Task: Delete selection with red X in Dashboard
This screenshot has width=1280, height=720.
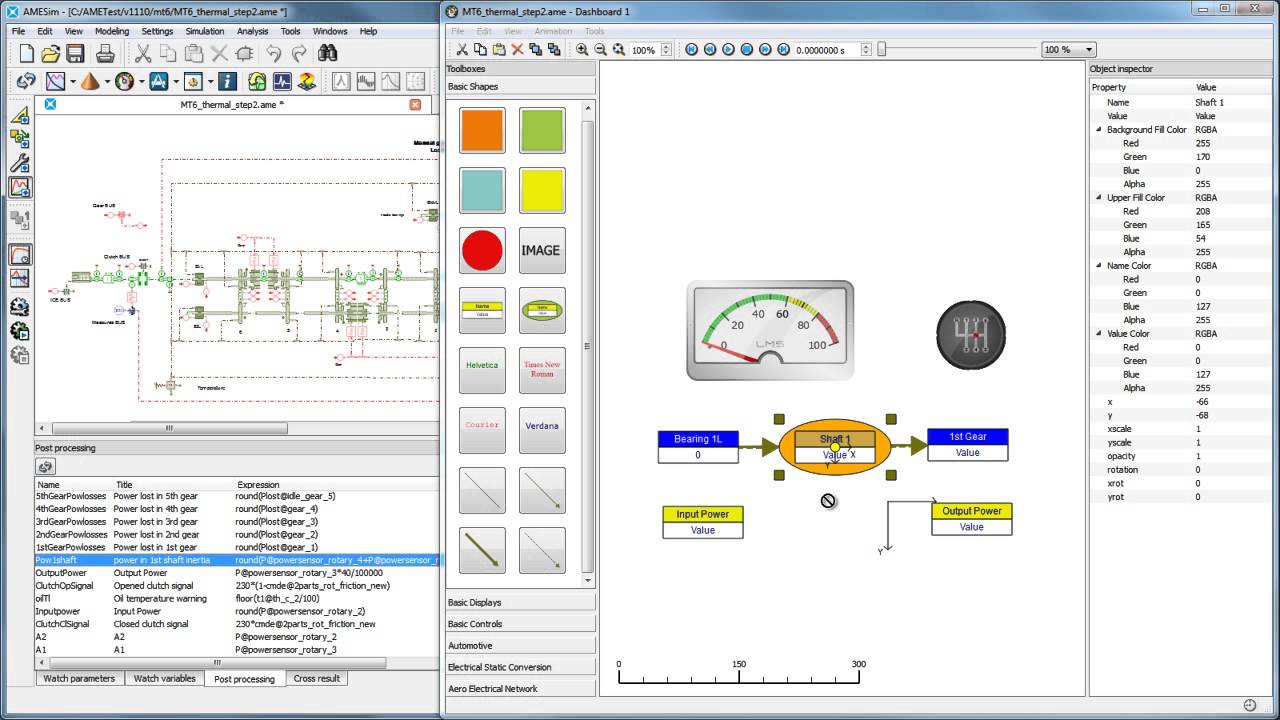Action: (x=517, y=49)
